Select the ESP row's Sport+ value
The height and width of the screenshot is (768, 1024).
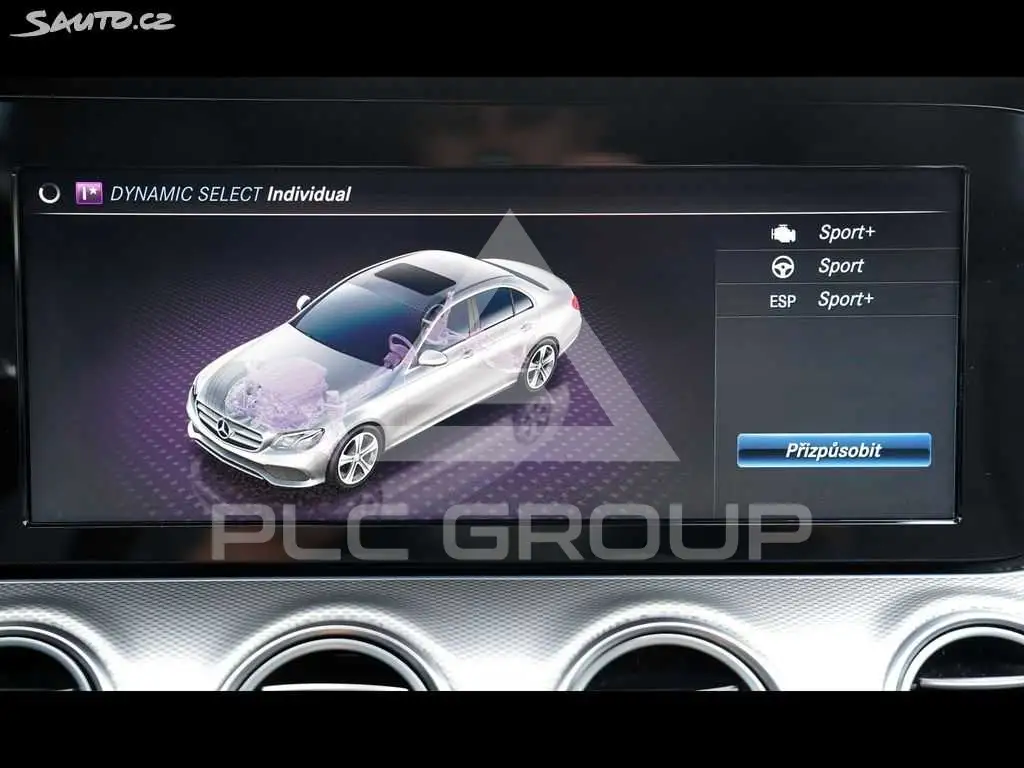point(846,300)
